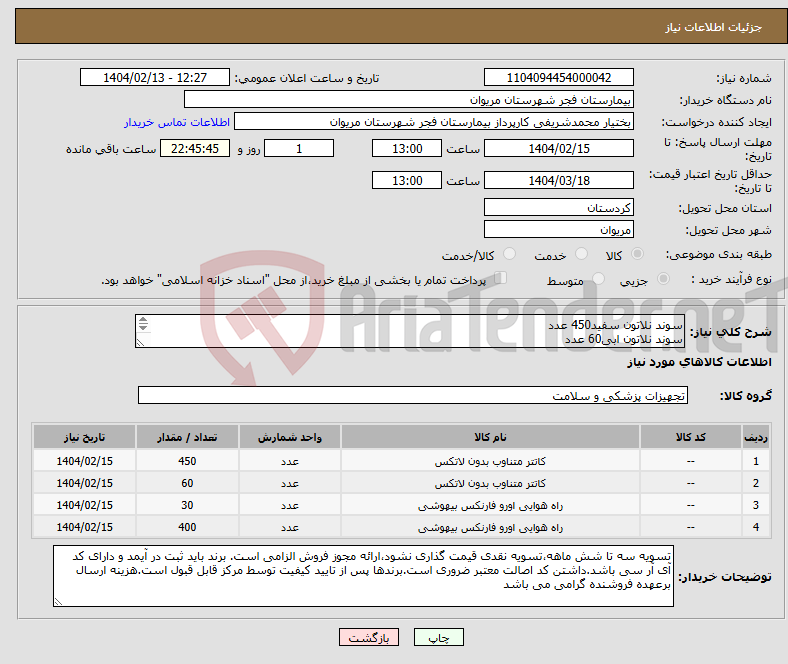Click row 3 item name راه هوایی اورو فارنکس

tap(490, 505)
